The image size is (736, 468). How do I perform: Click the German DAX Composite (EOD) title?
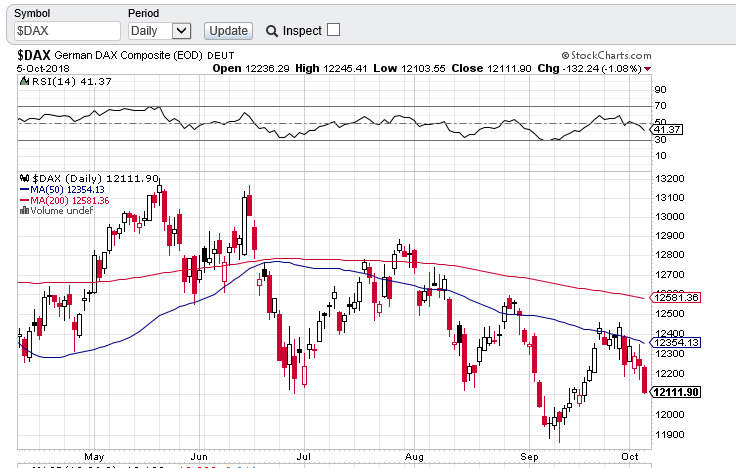click(x=128, y=55)
